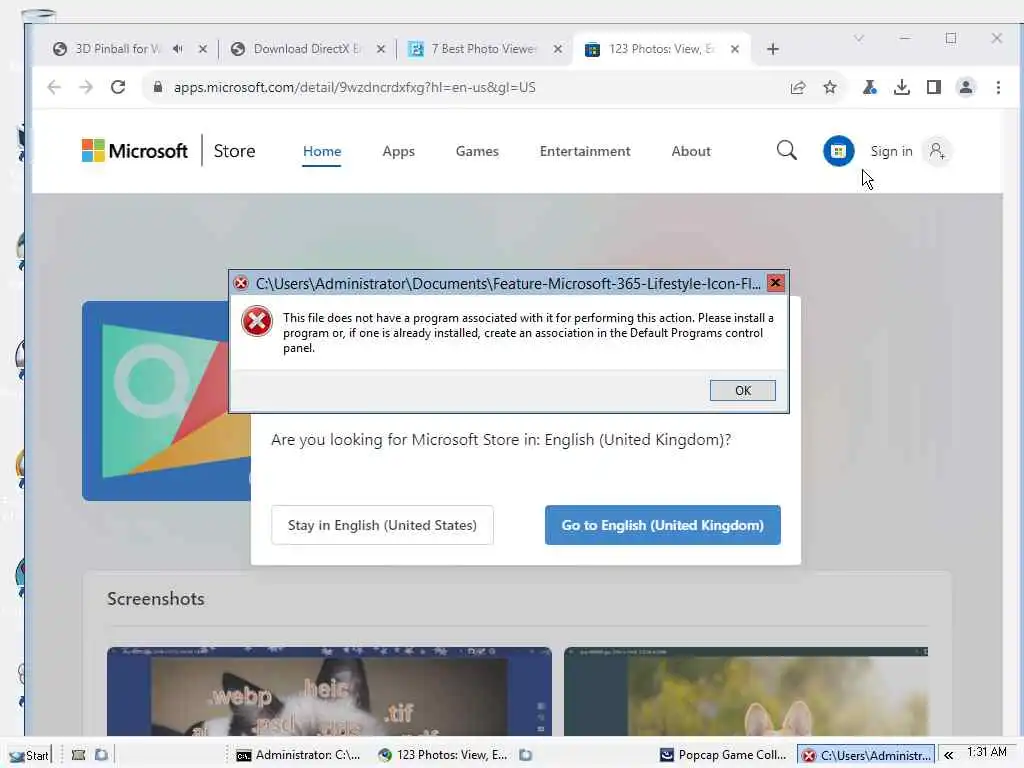The height and width of the screenshot is (768, 1024).
Task: Expand the system tray hidden icons
Action: tap(948, 755)
